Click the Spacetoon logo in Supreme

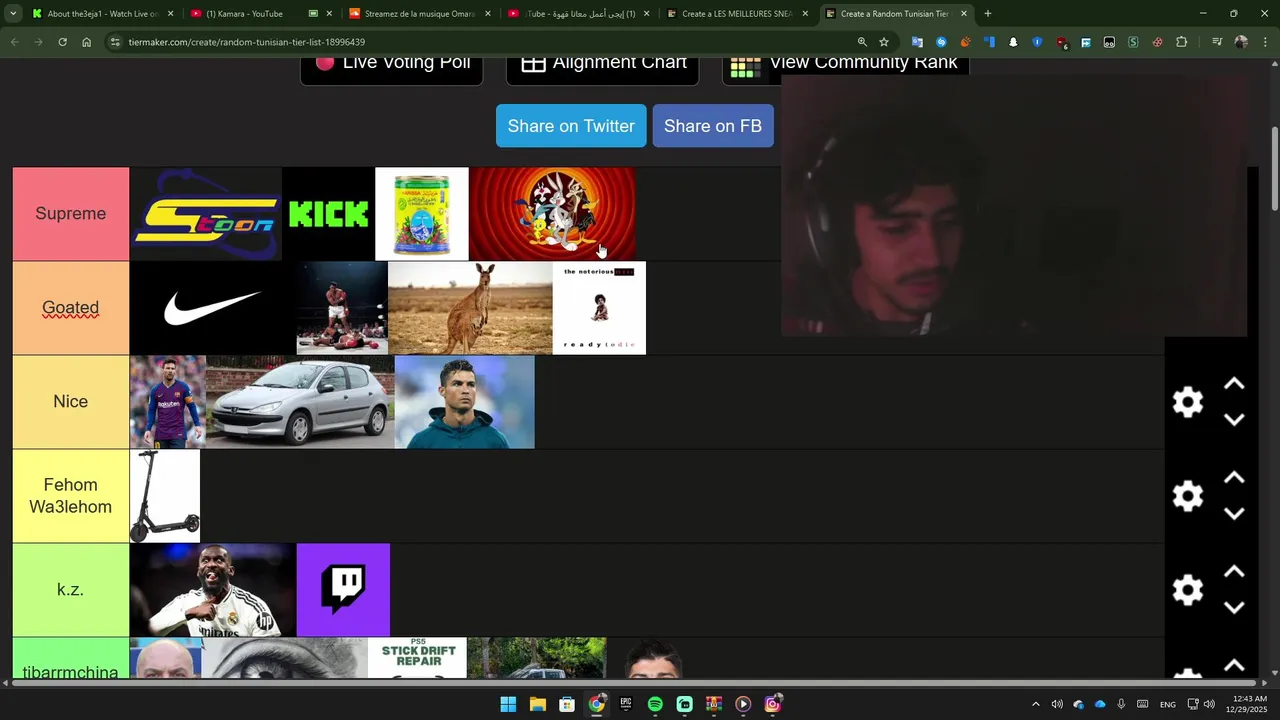click(206, 214)
